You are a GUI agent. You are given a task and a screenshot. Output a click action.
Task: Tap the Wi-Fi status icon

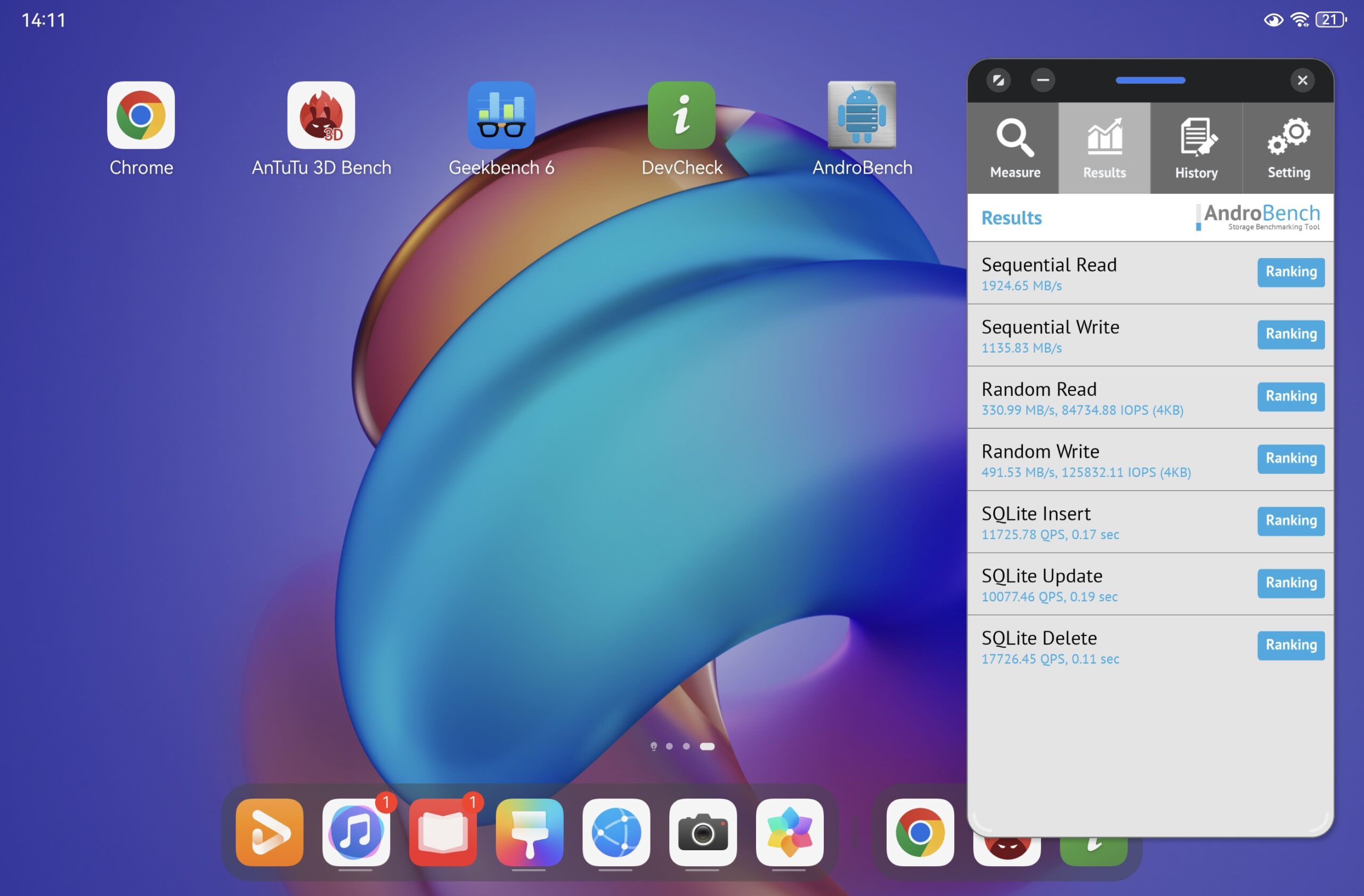1300,20
